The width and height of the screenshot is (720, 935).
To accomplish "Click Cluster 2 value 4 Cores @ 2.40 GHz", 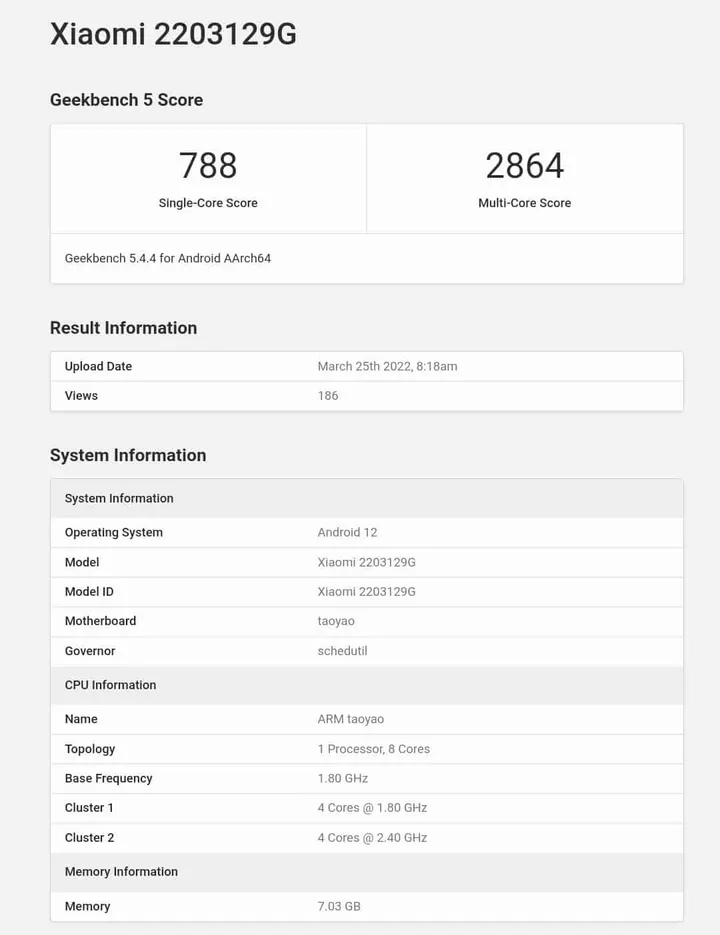I will [372, 838].
